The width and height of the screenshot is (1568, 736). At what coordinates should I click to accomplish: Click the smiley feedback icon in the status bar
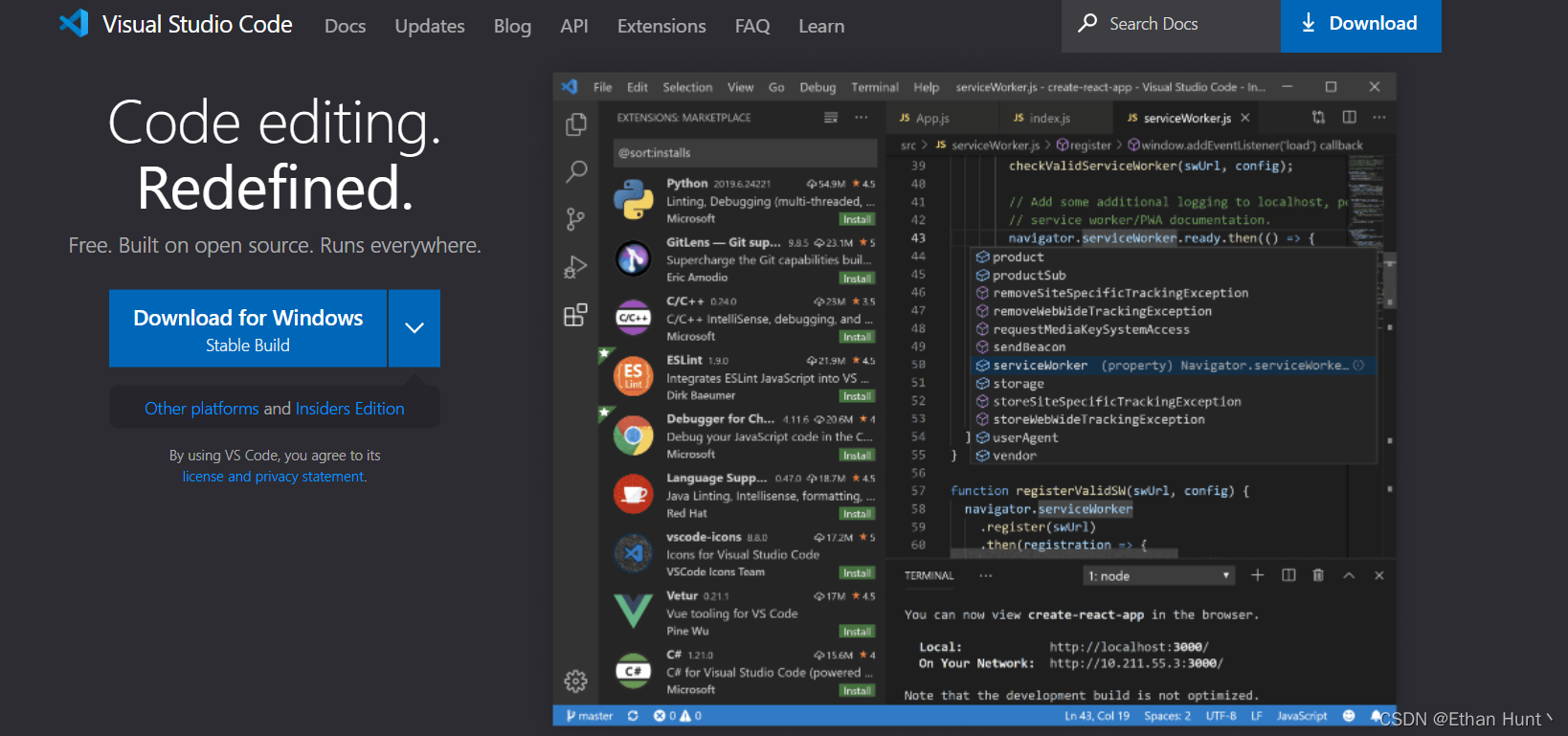(1349, 716)
